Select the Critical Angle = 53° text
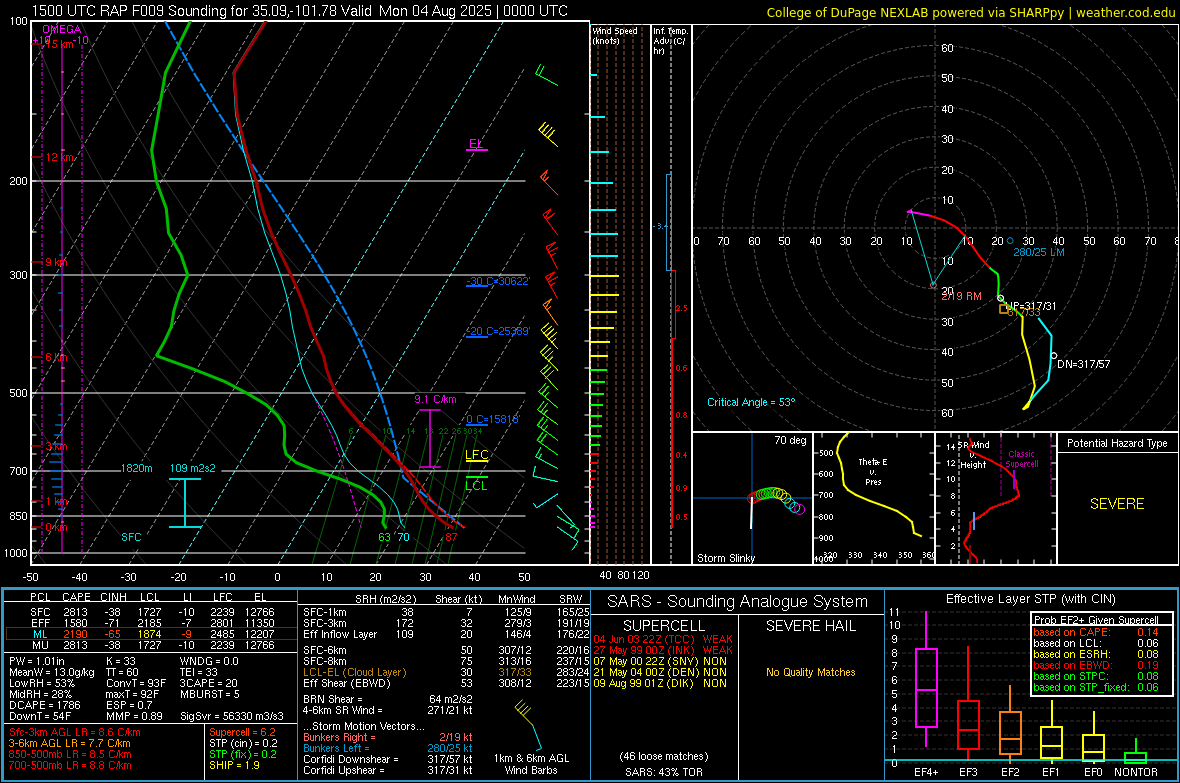The height and width of the screenshot is (783, 1180). pos(751,402)
